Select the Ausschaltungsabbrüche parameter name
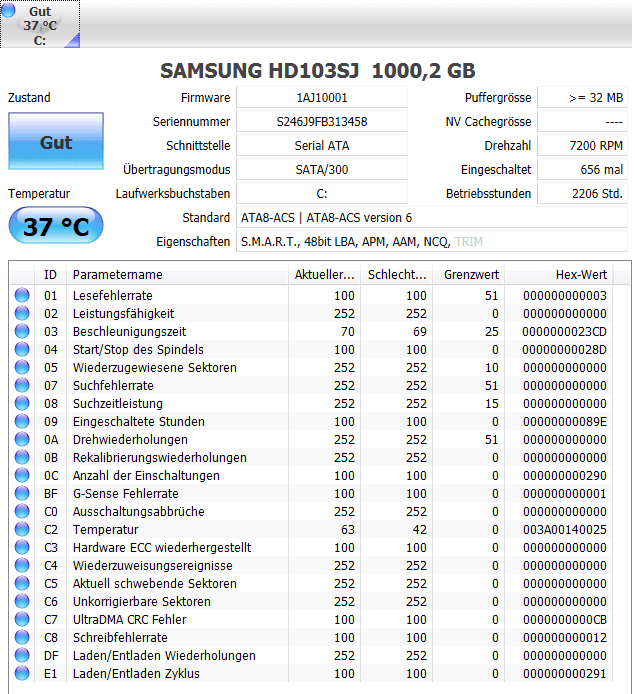Viewport: 635px width, 694px height. [x=139, y=512]
